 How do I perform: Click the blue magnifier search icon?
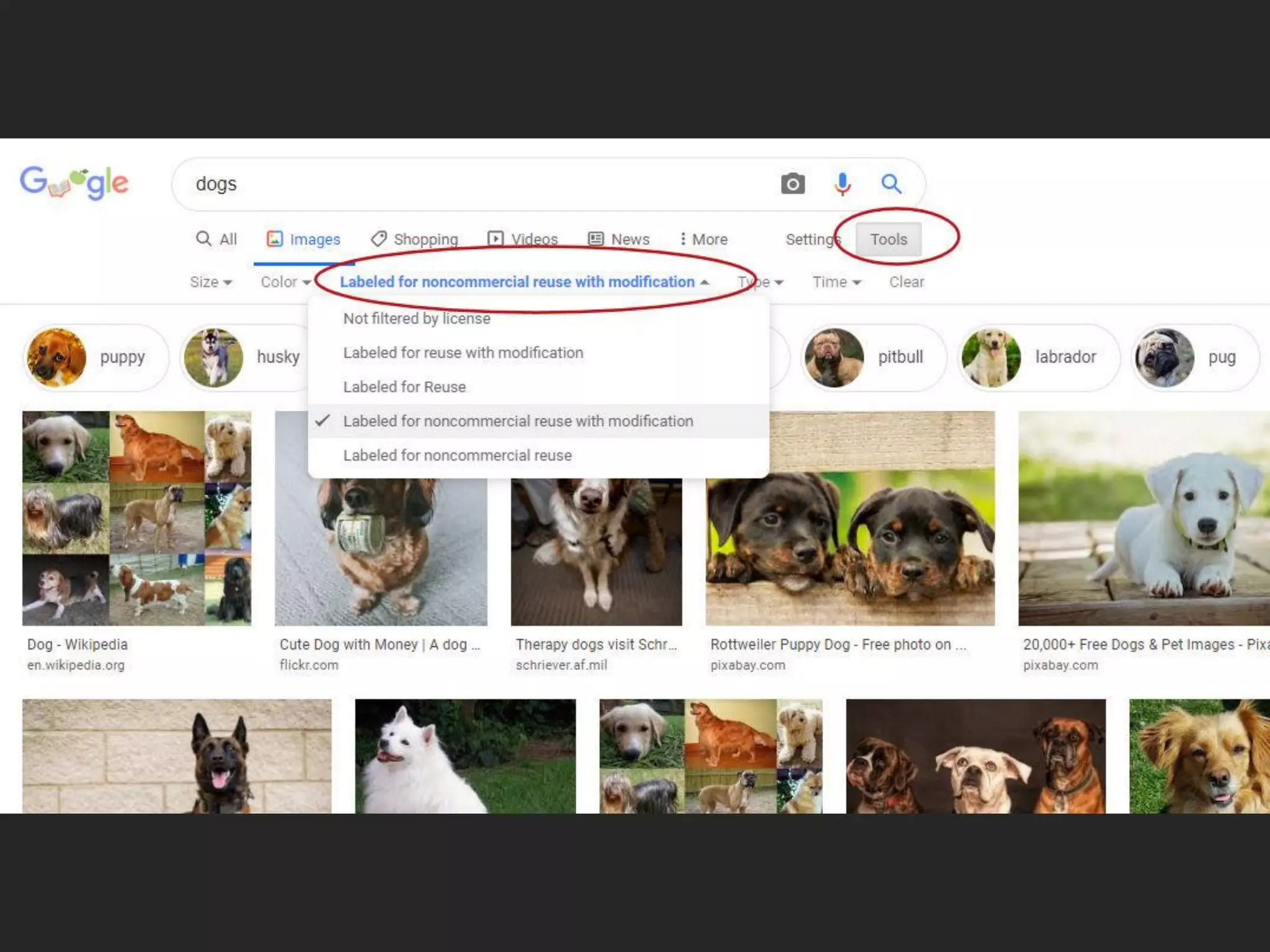pos(891,184)
